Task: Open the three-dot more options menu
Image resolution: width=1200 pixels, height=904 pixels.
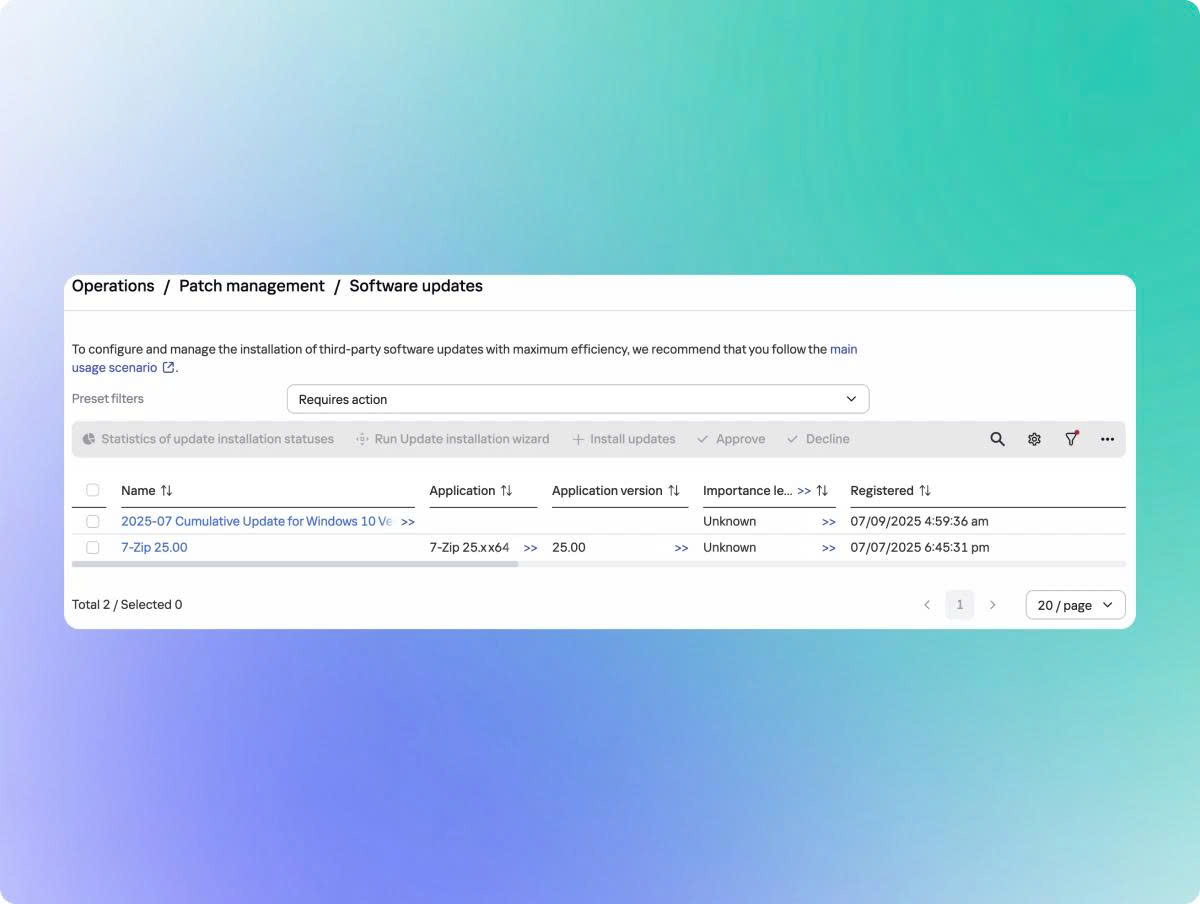Action: 1107,439
